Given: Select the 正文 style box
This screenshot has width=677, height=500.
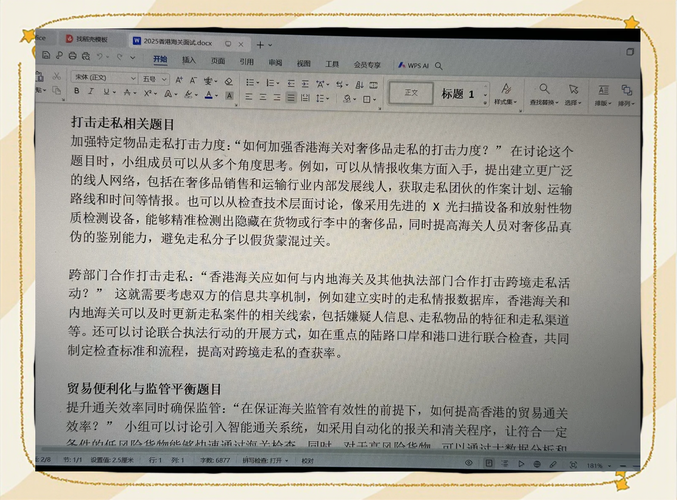Looking at the screenshot, I should click(411, 92).
